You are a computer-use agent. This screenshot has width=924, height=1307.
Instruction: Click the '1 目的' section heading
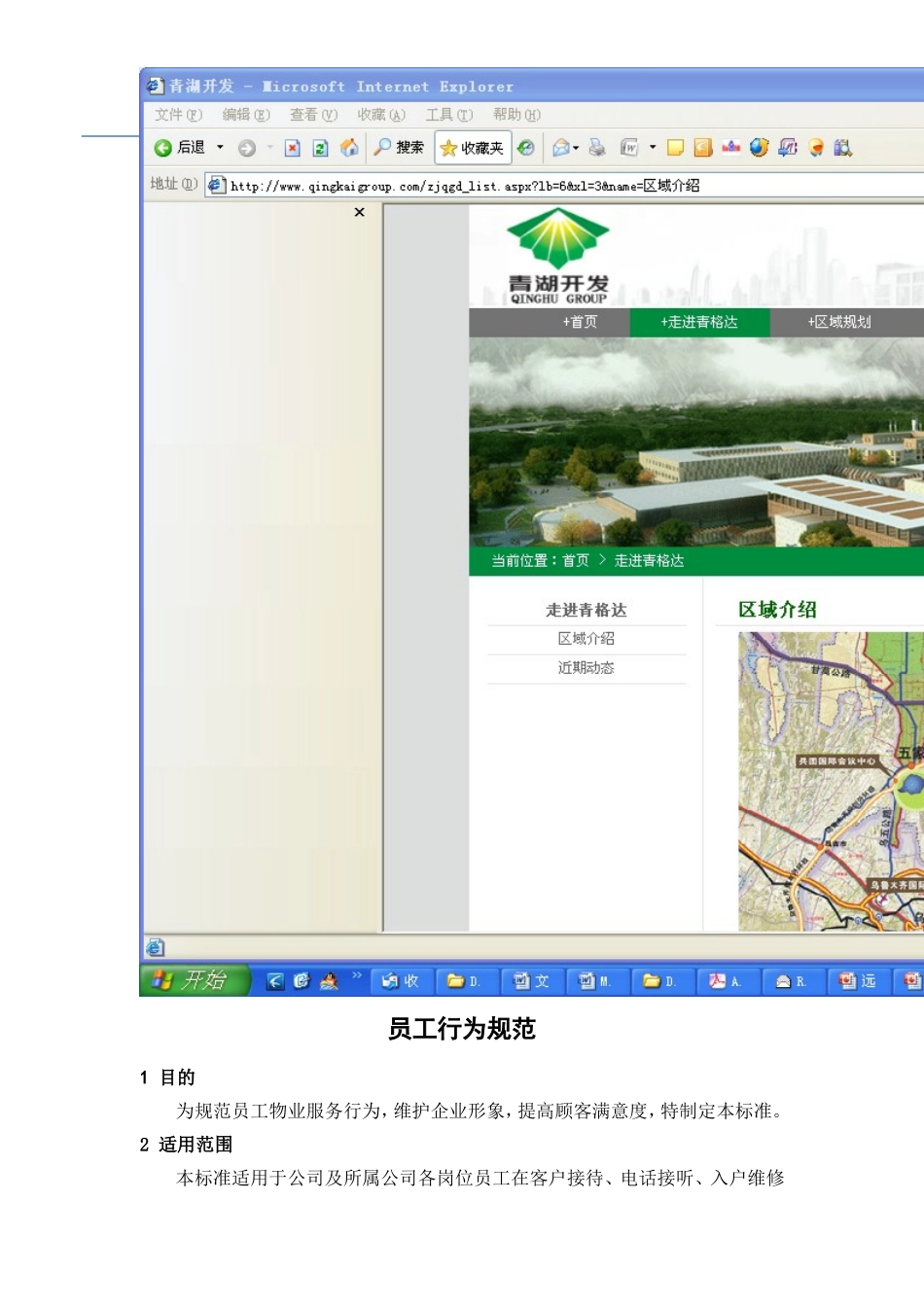pos(167,1077)
